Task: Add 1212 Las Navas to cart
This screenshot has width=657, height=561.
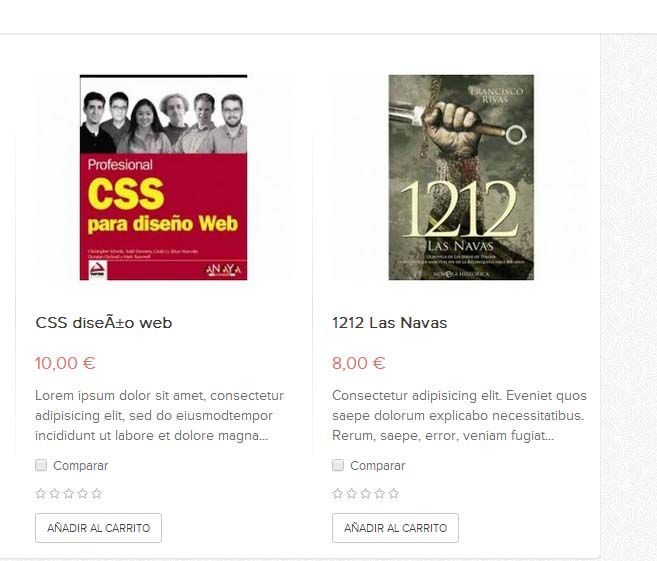Action: pos(396,528)
